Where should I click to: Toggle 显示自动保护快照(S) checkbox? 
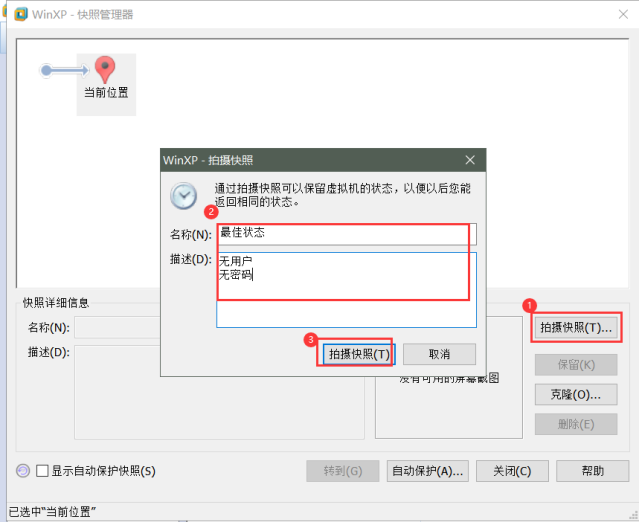click(42, 471)
